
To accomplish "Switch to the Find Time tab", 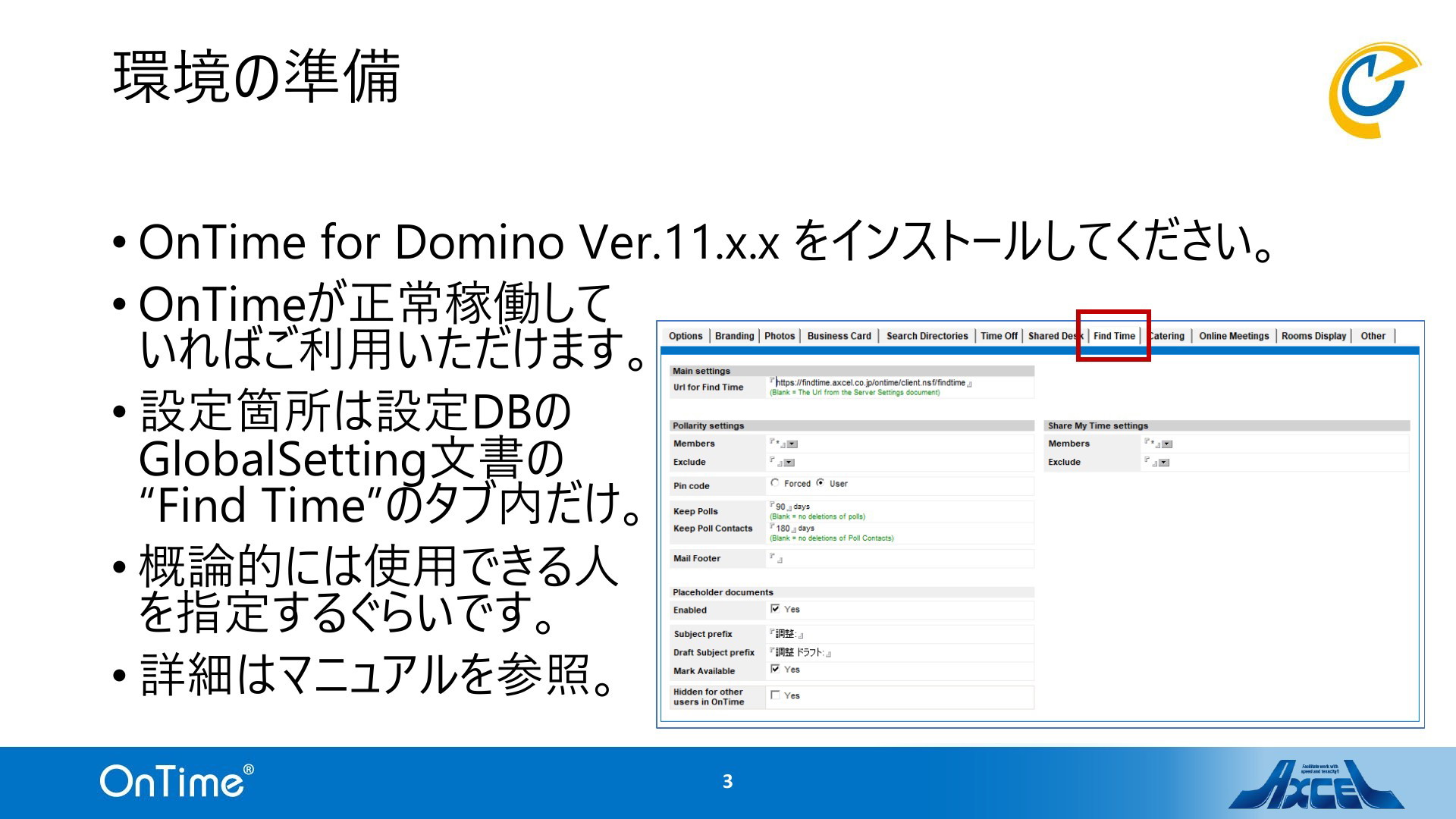I will click(x=1114, y=336).
